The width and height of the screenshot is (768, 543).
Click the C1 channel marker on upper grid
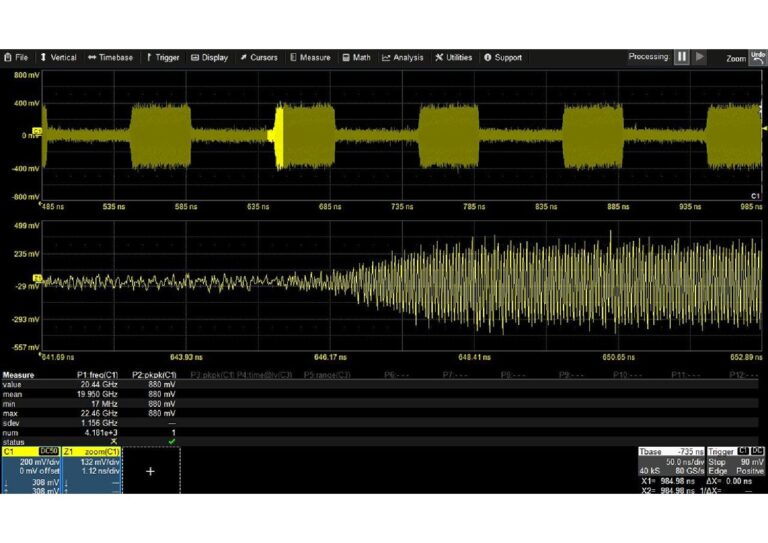[x=37, y=131]
